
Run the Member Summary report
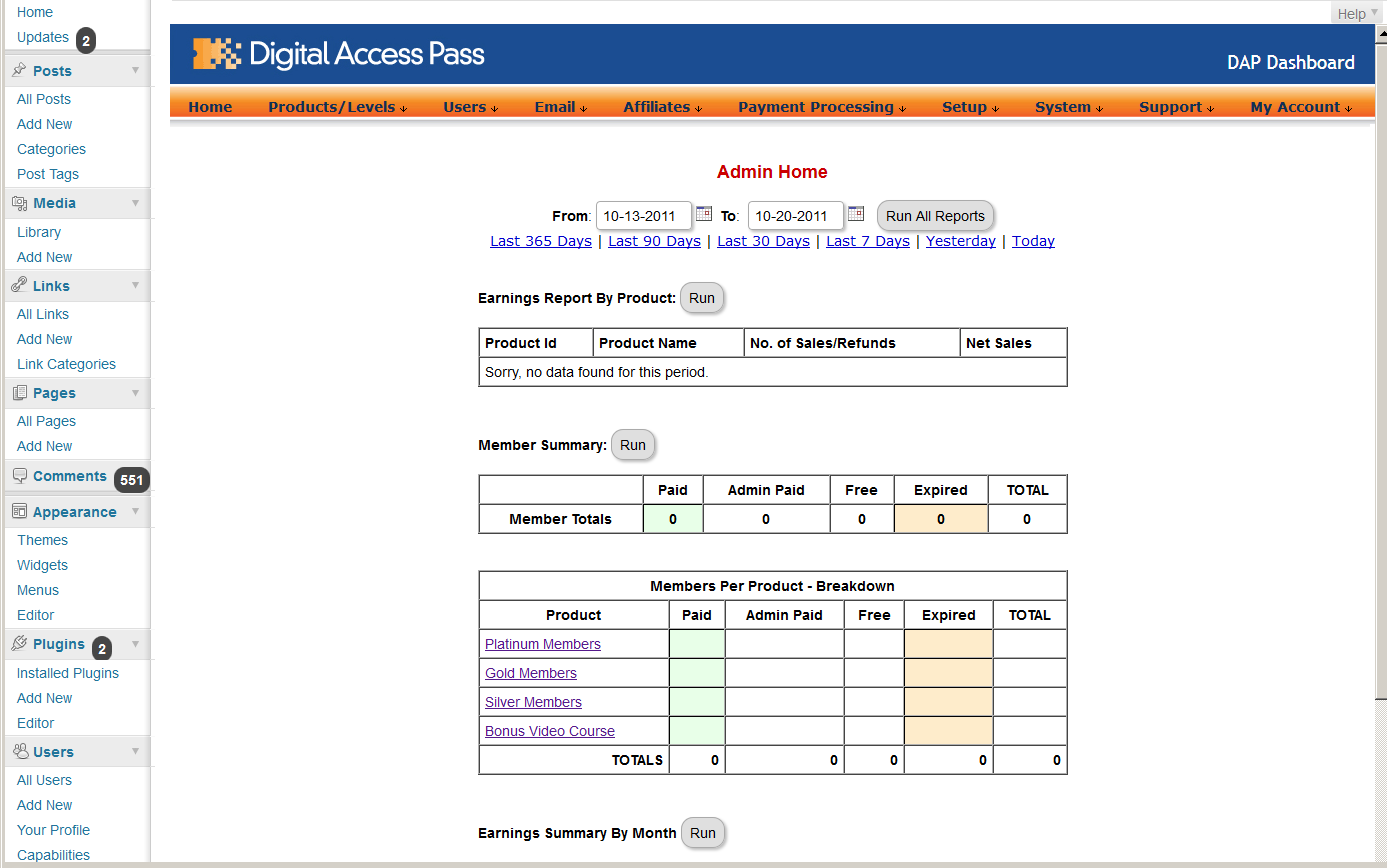(633, 445)
